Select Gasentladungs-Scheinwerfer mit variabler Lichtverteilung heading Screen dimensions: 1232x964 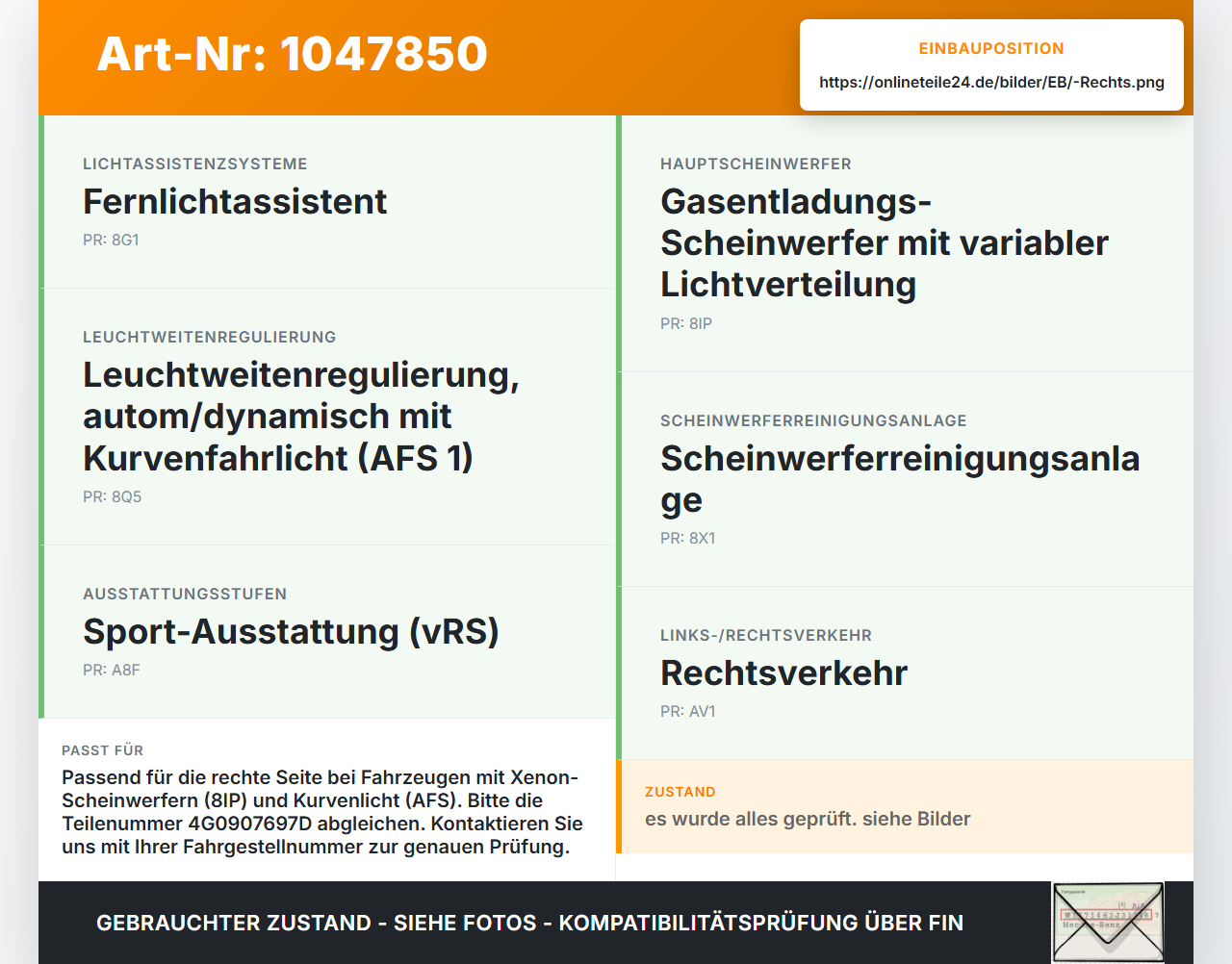pyautogui.click(x=885, y=243)
